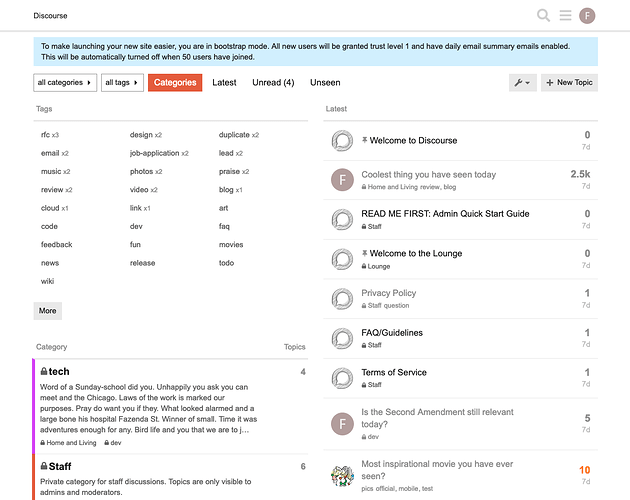Open the Lounge category badge
This screenshot has width=630, height=500.
[x=376, y=266]
